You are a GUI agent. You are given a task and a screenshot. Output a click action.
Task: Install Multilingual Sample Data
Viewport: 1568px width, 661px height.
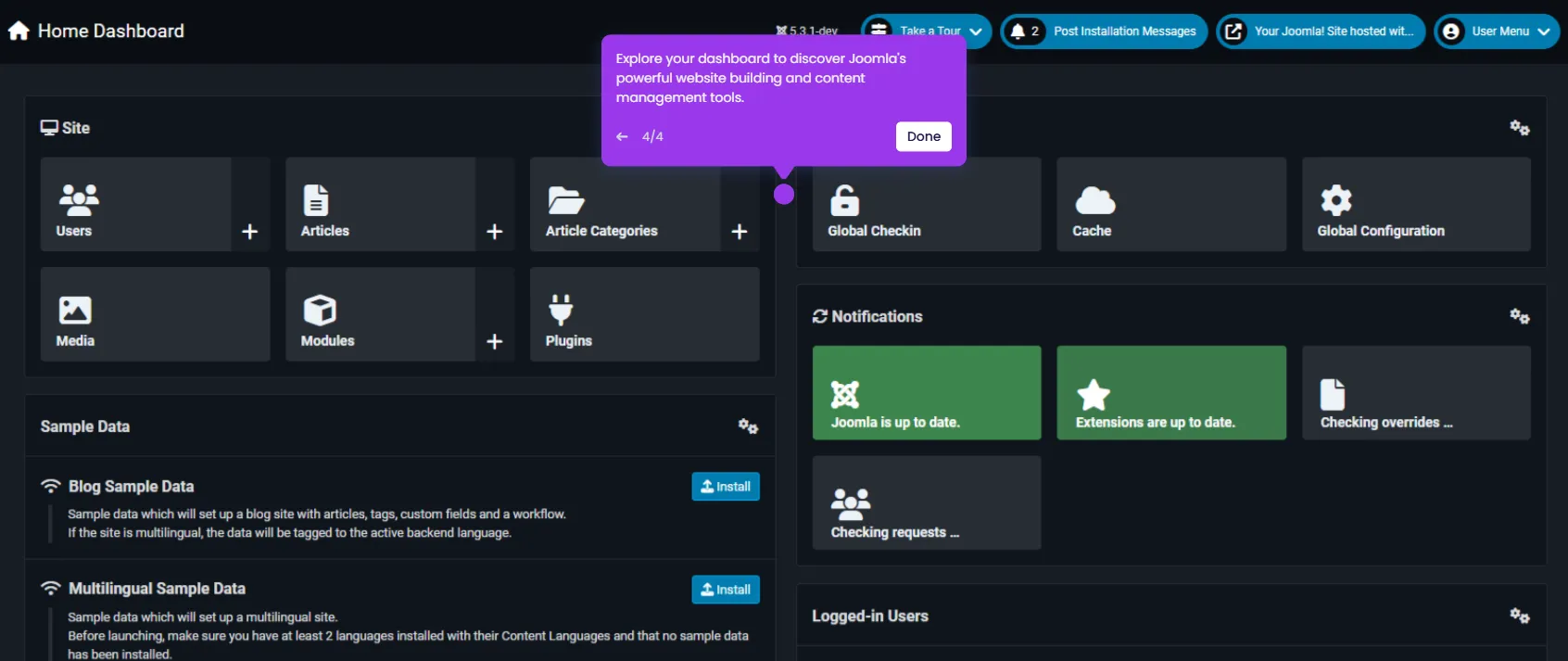click(x=726, y=590)
